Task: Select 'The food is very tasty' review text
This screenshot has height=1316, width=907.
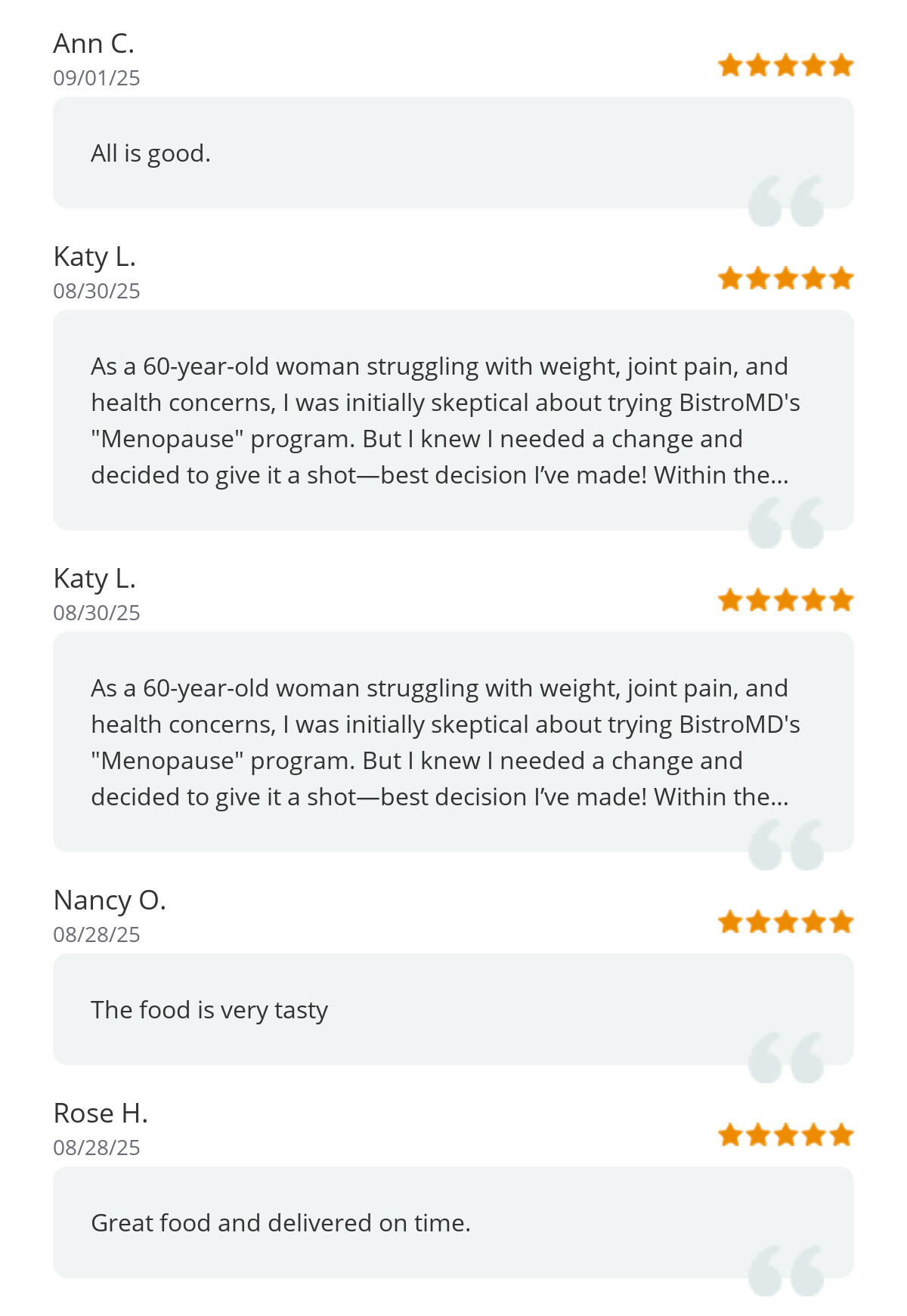Action: 209,1010
